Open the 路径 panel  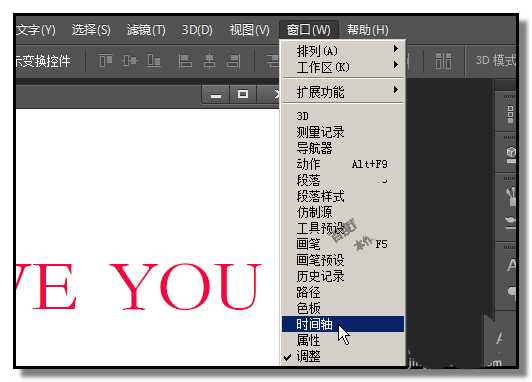coord(343,292)
